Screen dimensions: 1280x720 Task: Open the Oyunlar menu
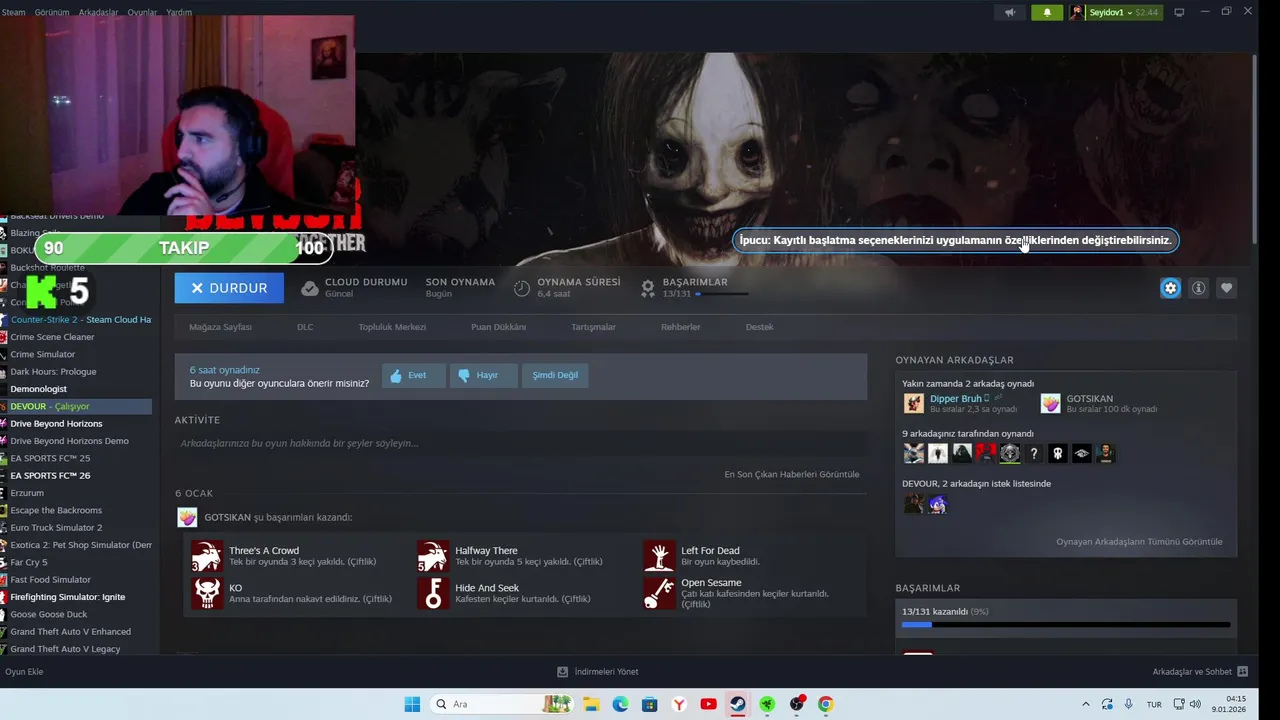tap(142, 12)
